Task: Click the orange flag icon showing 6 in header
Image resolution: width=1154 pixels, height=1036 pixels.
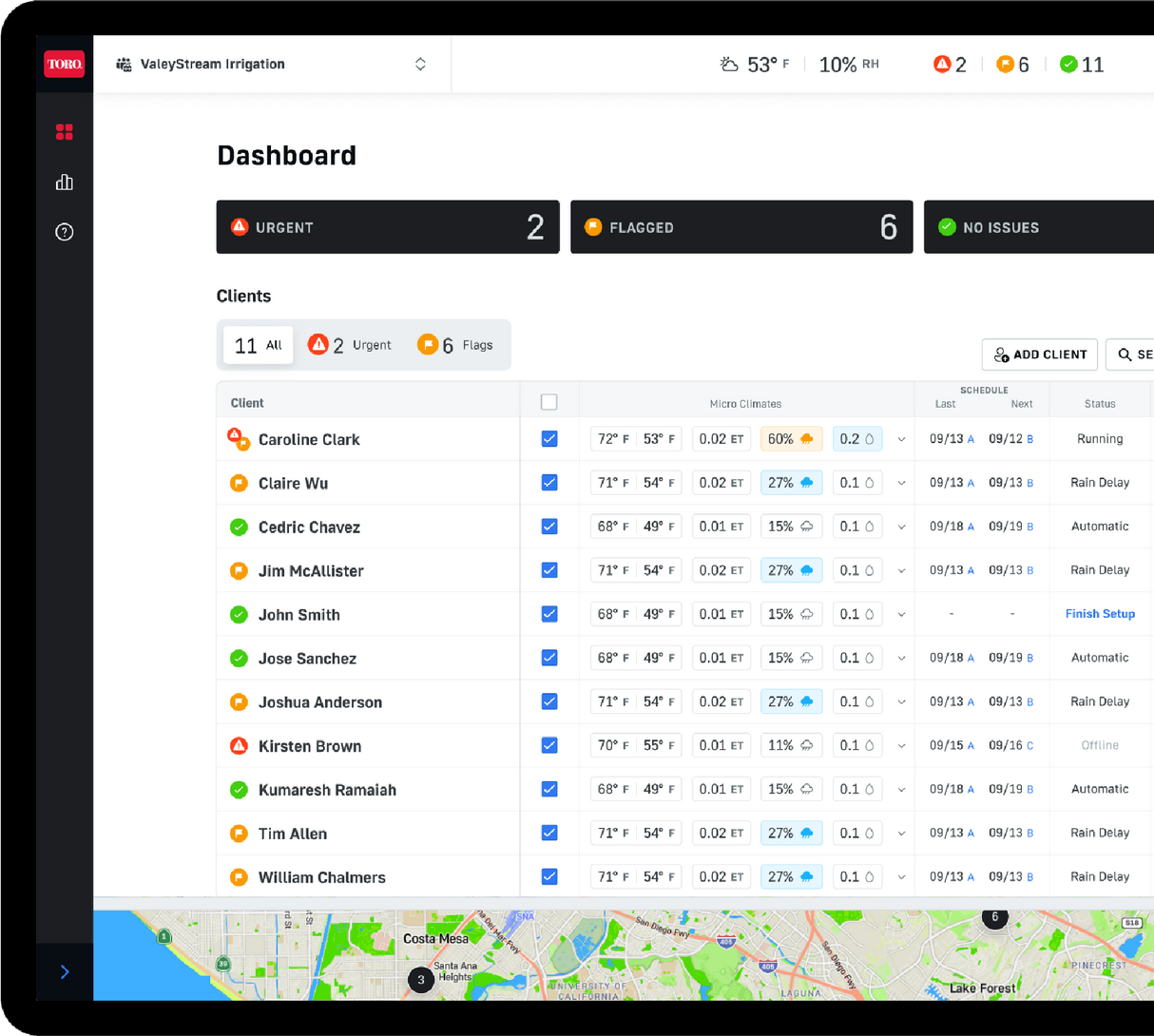Action: pyautogui.click(x=1005, y=64)
